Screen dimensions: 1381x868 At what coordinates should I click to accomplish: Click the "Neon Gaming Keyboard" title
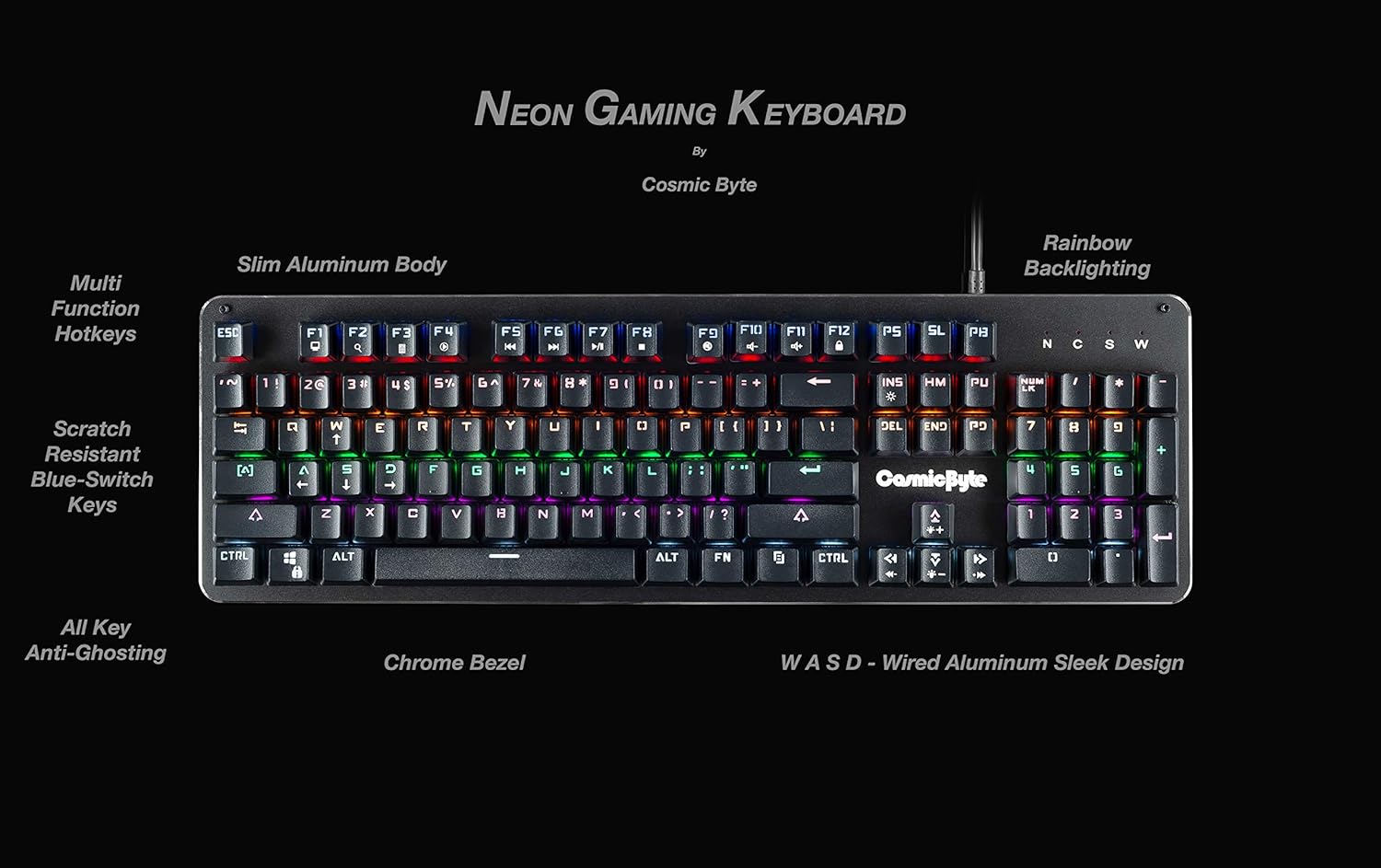pos(690,110)
